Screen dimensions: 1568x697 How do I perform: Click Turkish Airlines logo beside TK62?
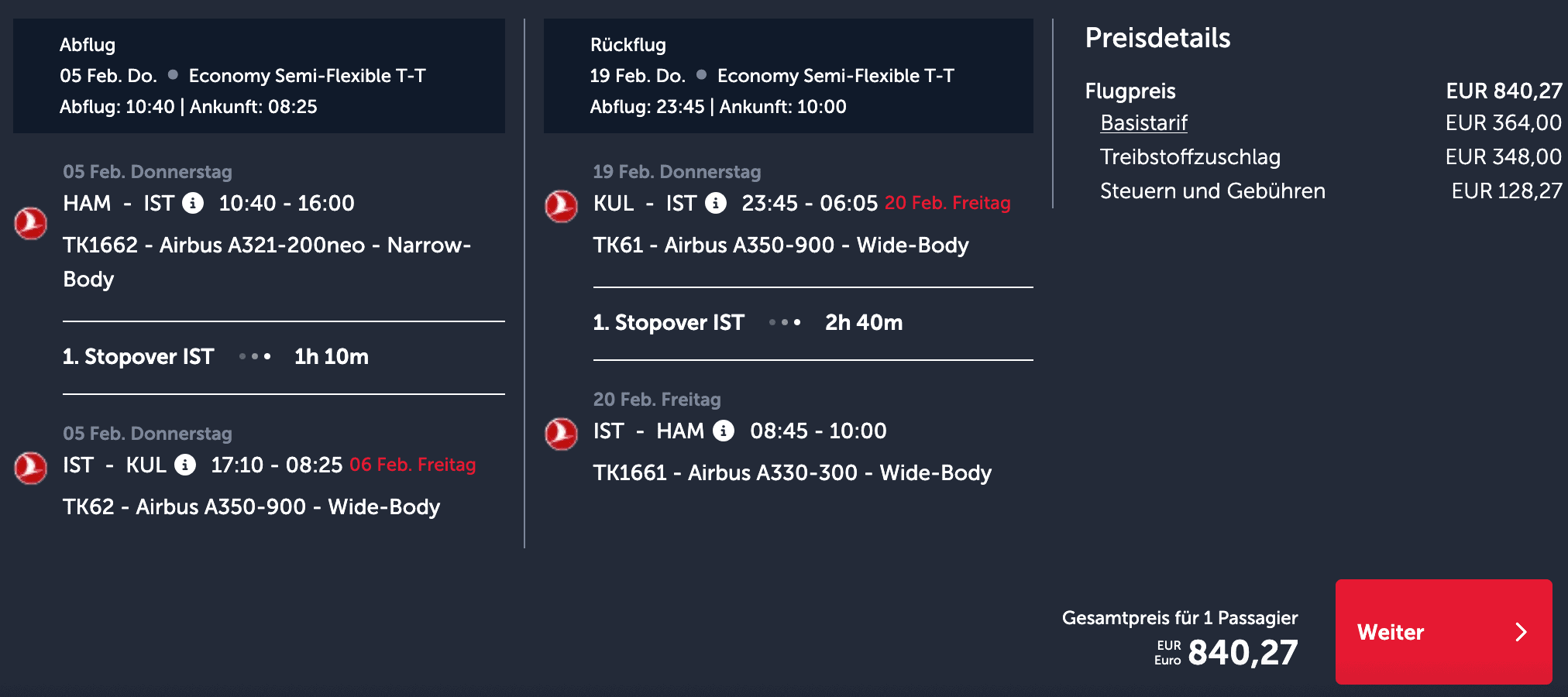[31, 469]
